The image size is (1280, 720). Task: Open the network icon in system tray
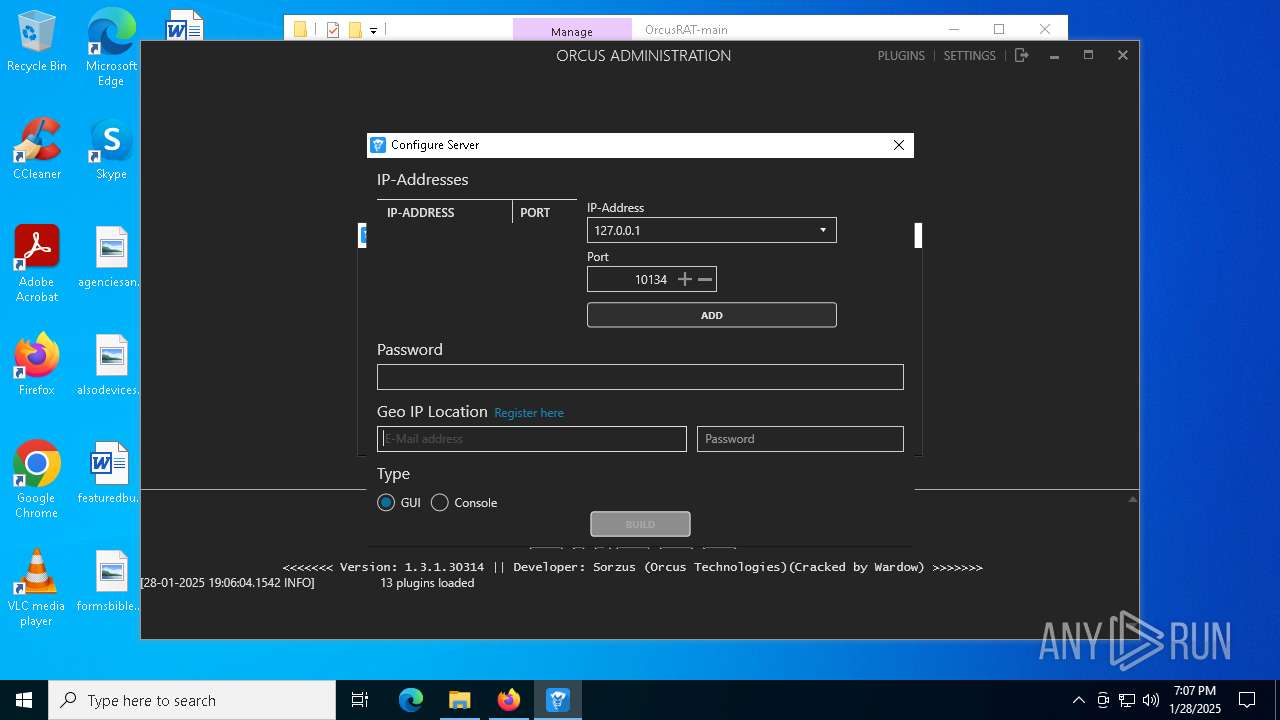point(1127,700)
